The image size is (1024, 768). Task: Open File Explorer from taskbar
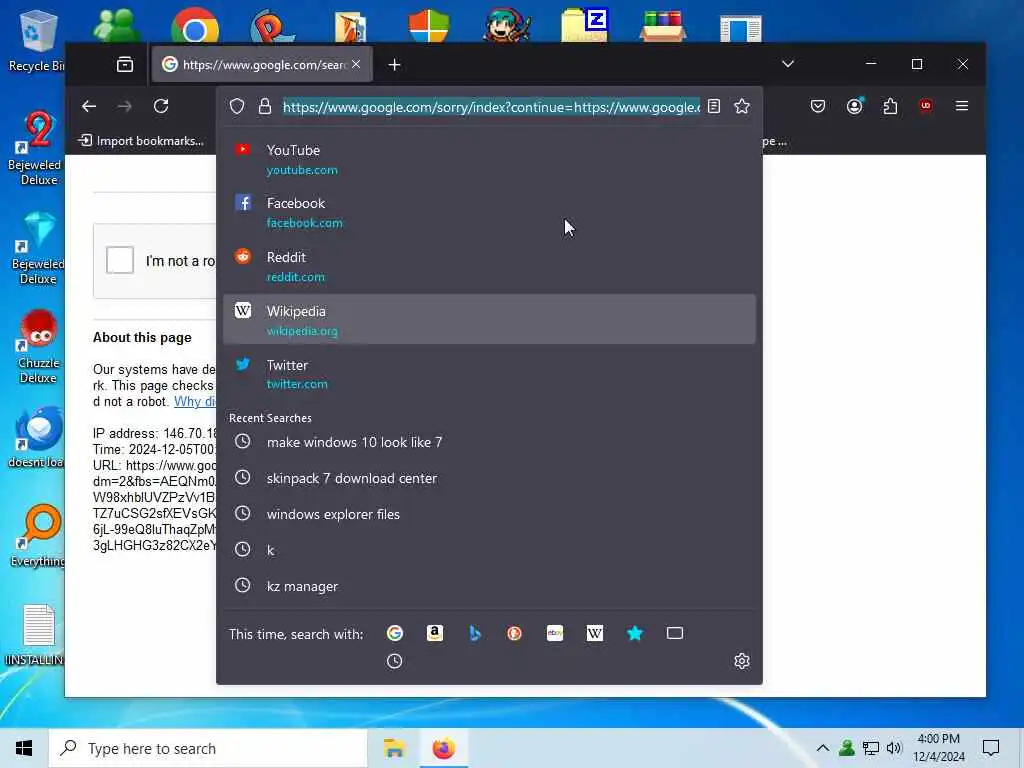coord(394,748)
